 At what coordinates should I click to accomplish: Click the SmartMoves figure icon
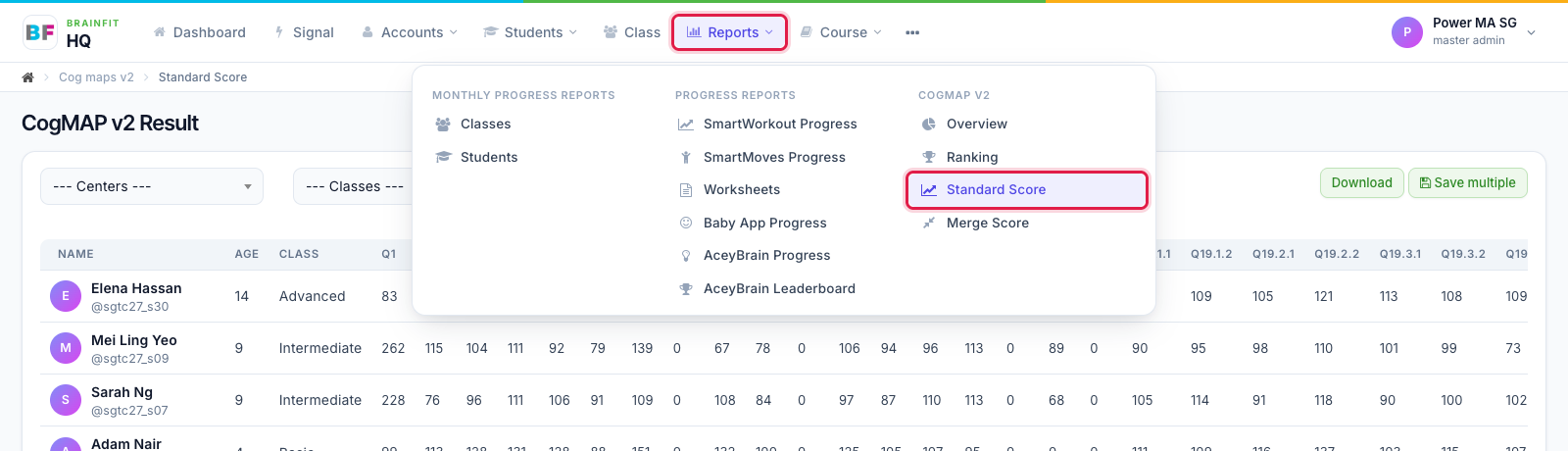click(686, 157)
